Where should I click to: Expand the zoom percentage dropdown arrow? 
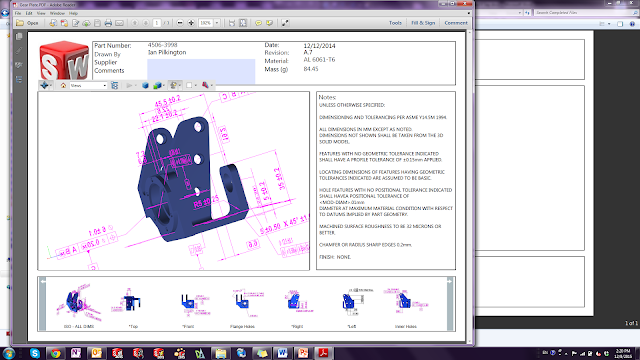[x=217, y=23]
